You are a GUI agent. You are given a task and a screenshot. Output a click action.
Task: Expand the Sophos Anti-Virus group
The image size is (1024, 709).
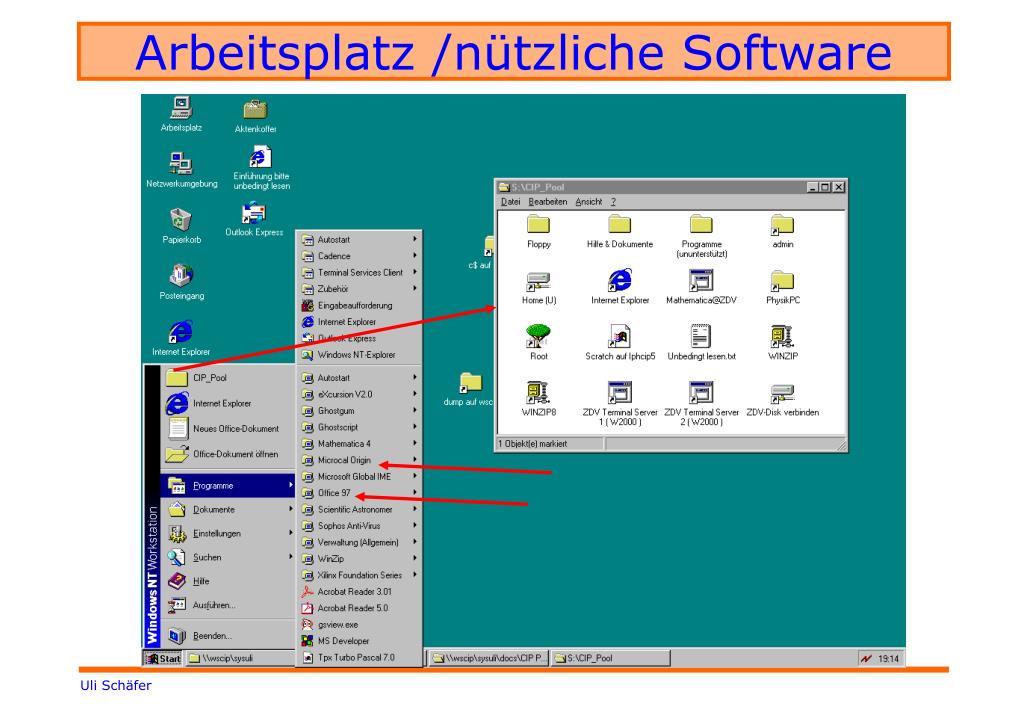click(359, 526)
